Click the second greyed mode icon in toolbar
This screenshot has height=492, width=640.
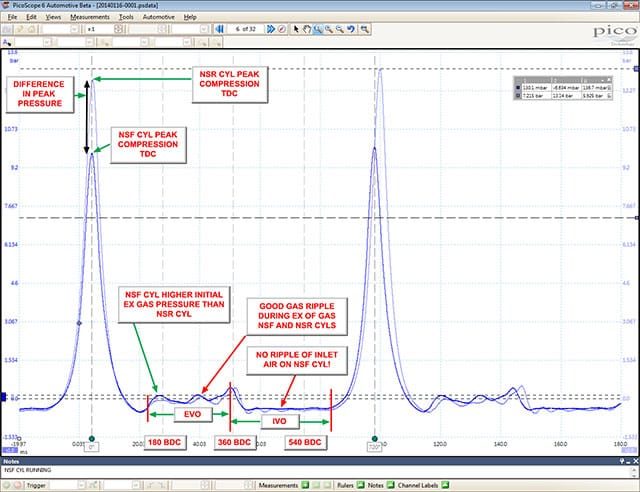19,29
